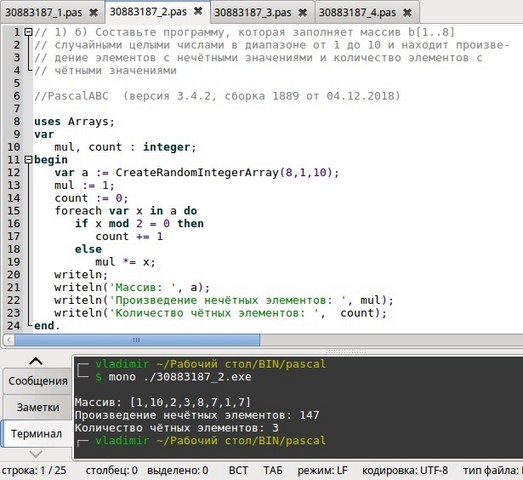523x480 pixels.
Task: Close the 30883187_3.pas tab
Action: 303,13
